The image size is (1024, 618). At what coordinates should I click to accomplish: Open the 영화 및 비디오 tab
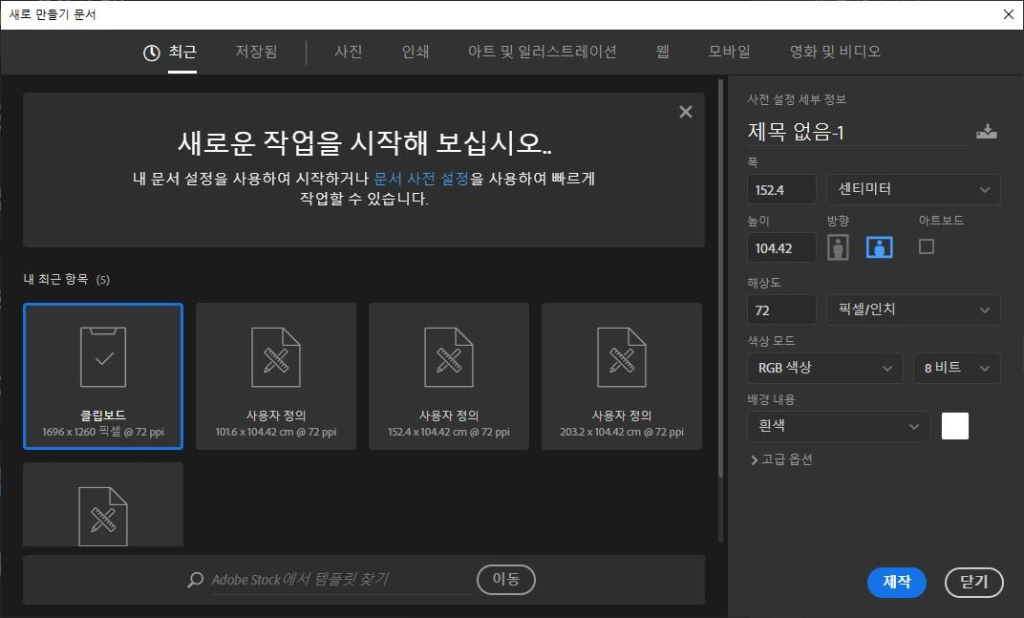click(x=835, y=52)
